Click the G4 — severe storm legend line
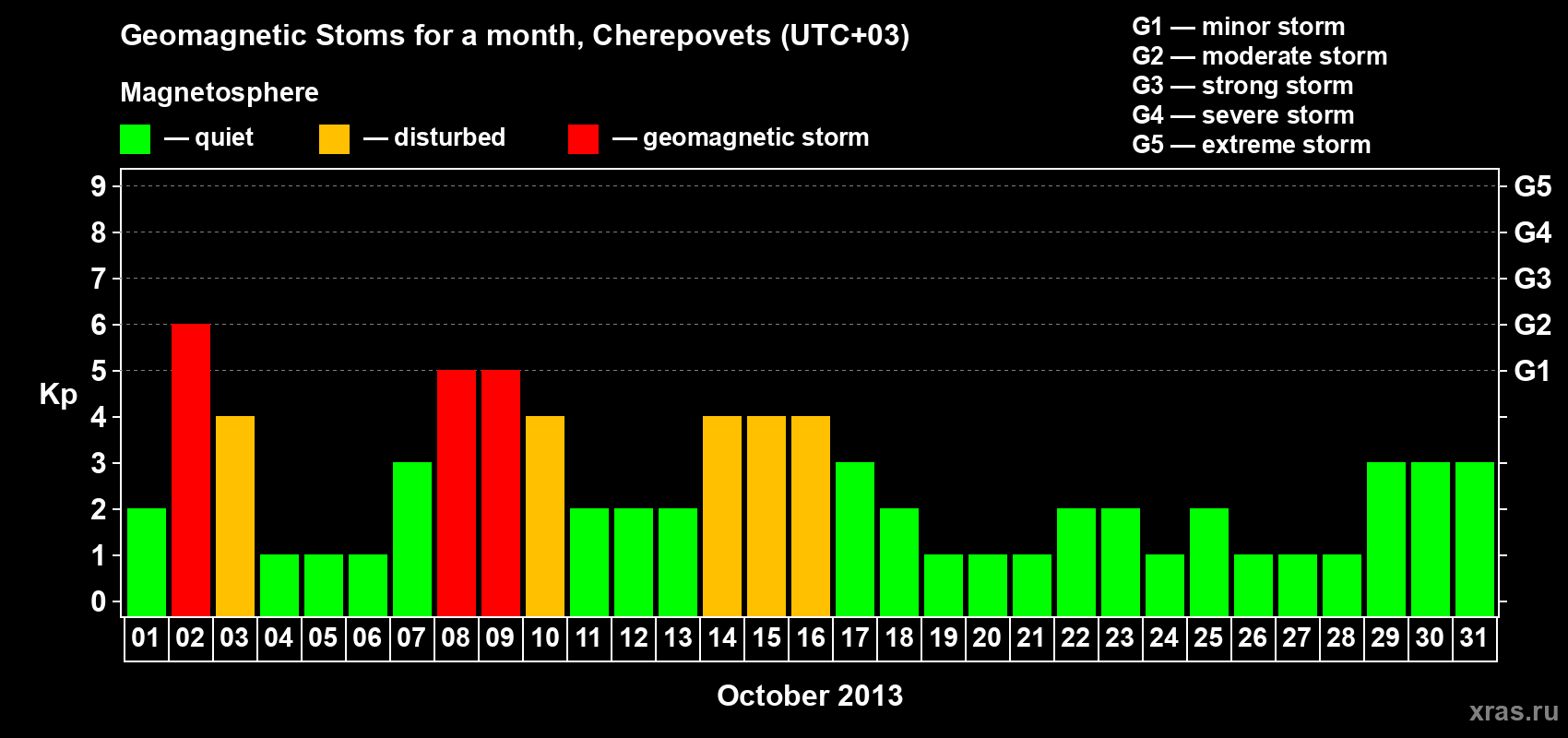 coord(1243,115)
